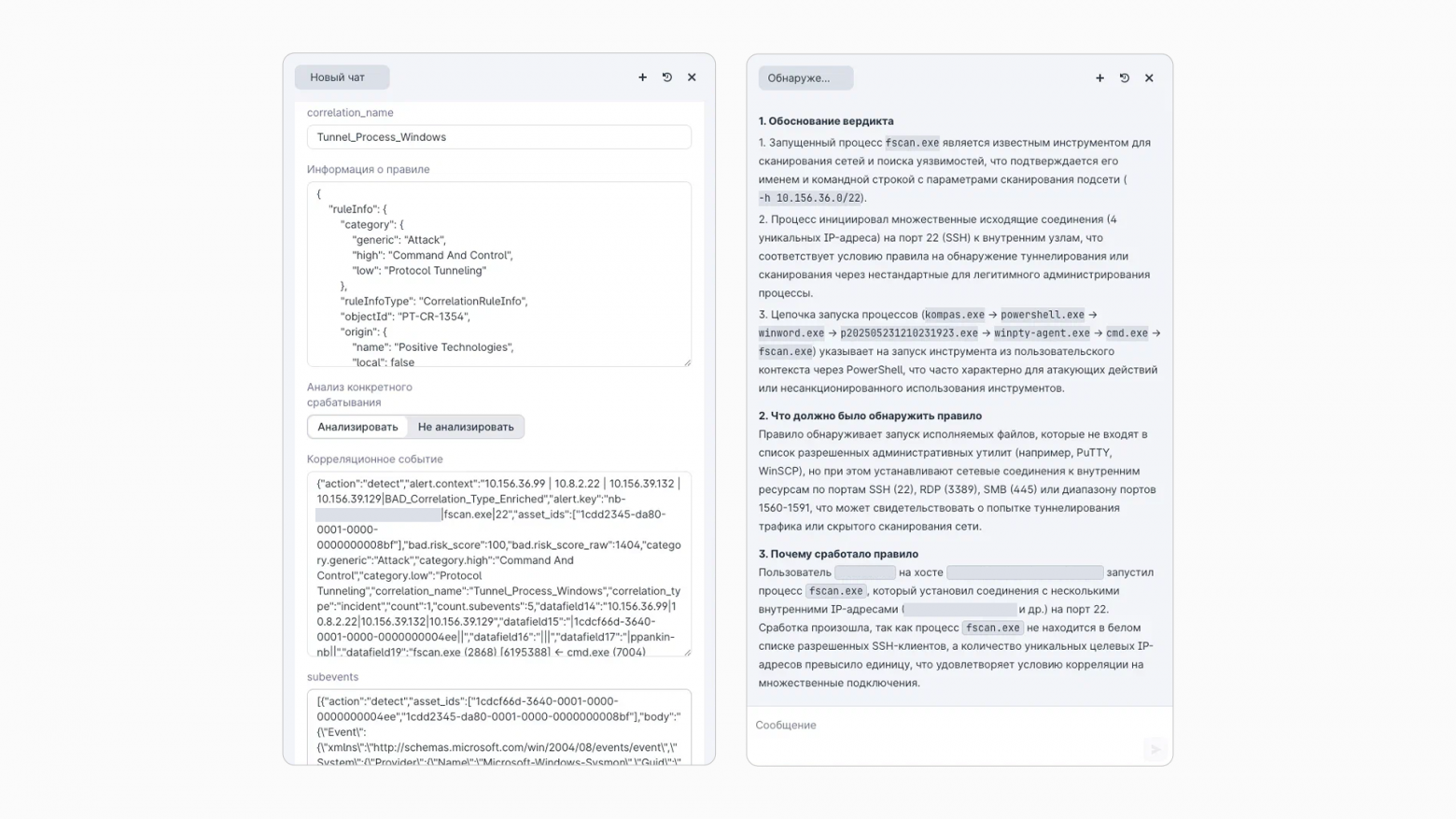Image resolution: width=1456 pixels, height=819 pixels.
Task: Close the right 'Обнаруже...' panel
Action: point(1149,78)
